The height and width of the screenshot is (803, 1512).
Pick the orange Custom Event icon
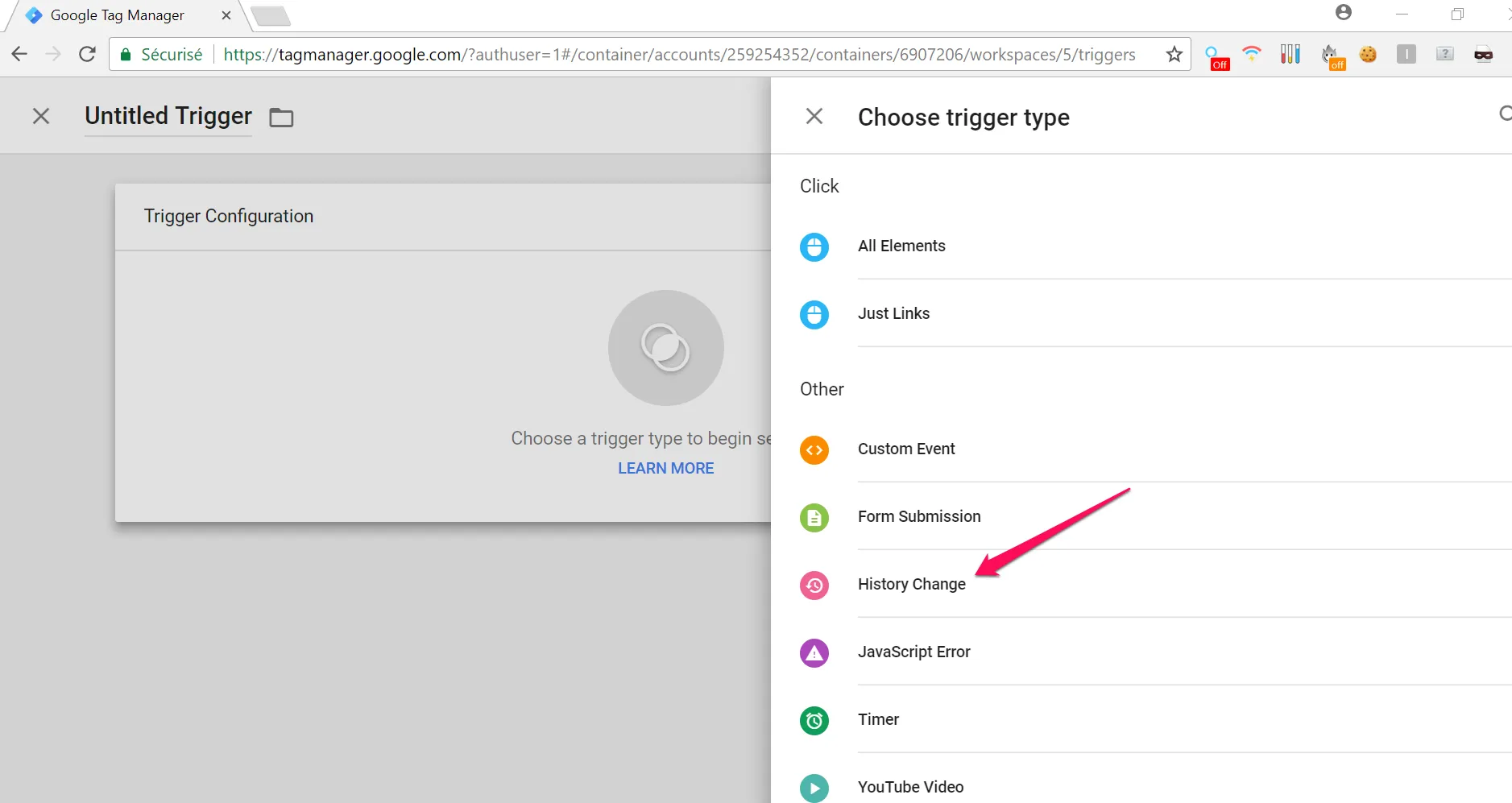pos(814,449)
